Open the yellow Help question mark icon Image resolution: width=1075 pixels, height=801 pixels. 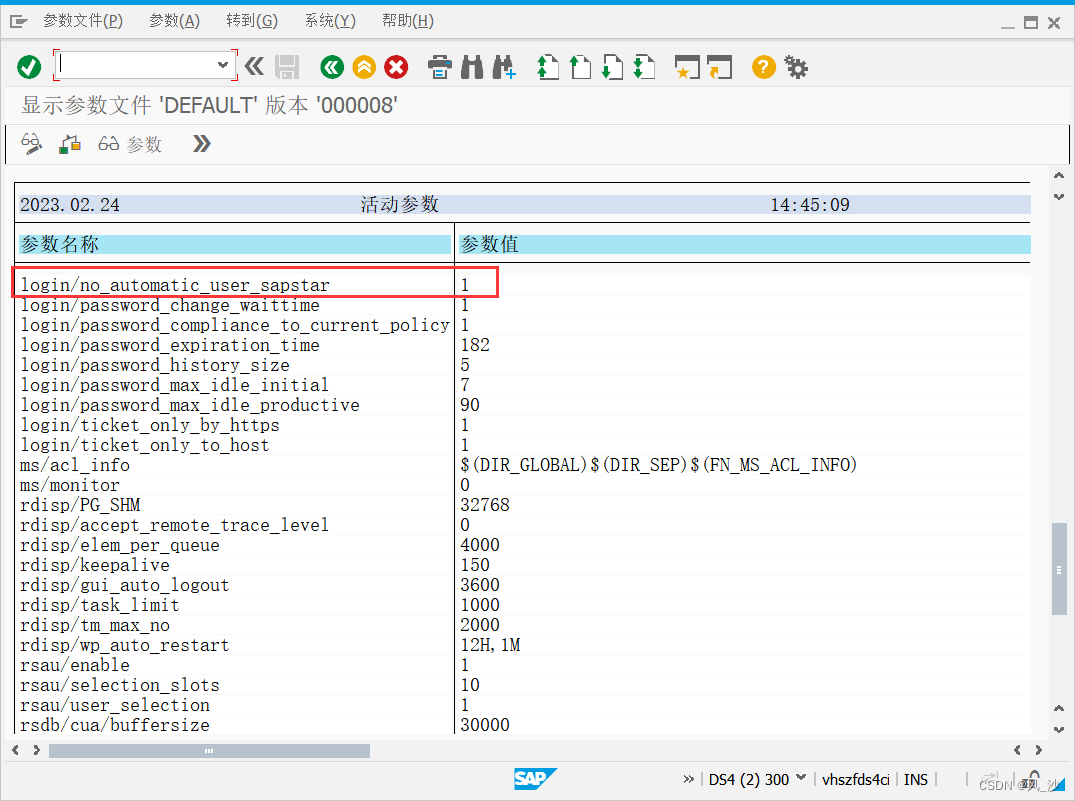pyautogui.click(x=764, y=67)
